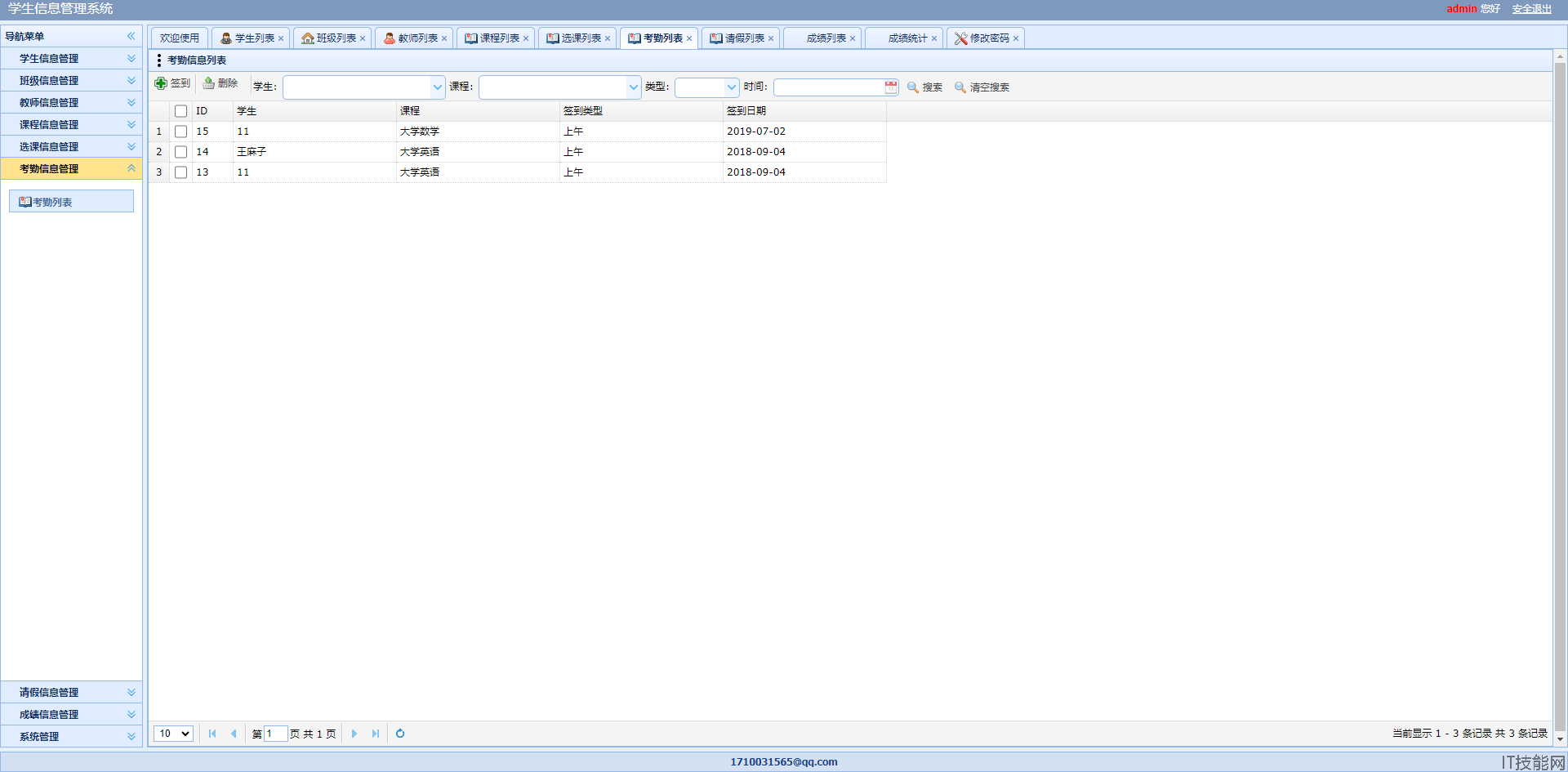This screenshot has height=772, width=1568.
Task: Go to the previous page of results
Action: tap(234, 734)
